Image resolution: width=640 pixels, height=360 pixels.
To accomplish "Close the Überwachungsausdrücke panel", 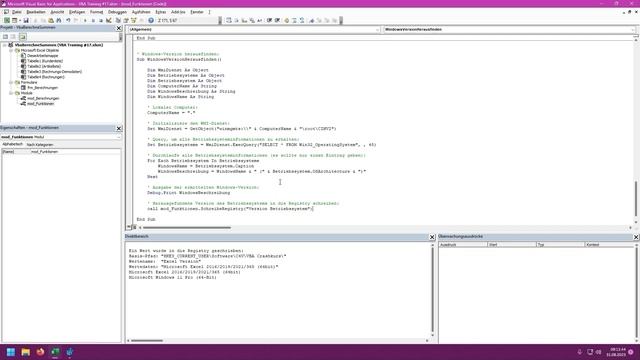I will click(636, 237).
